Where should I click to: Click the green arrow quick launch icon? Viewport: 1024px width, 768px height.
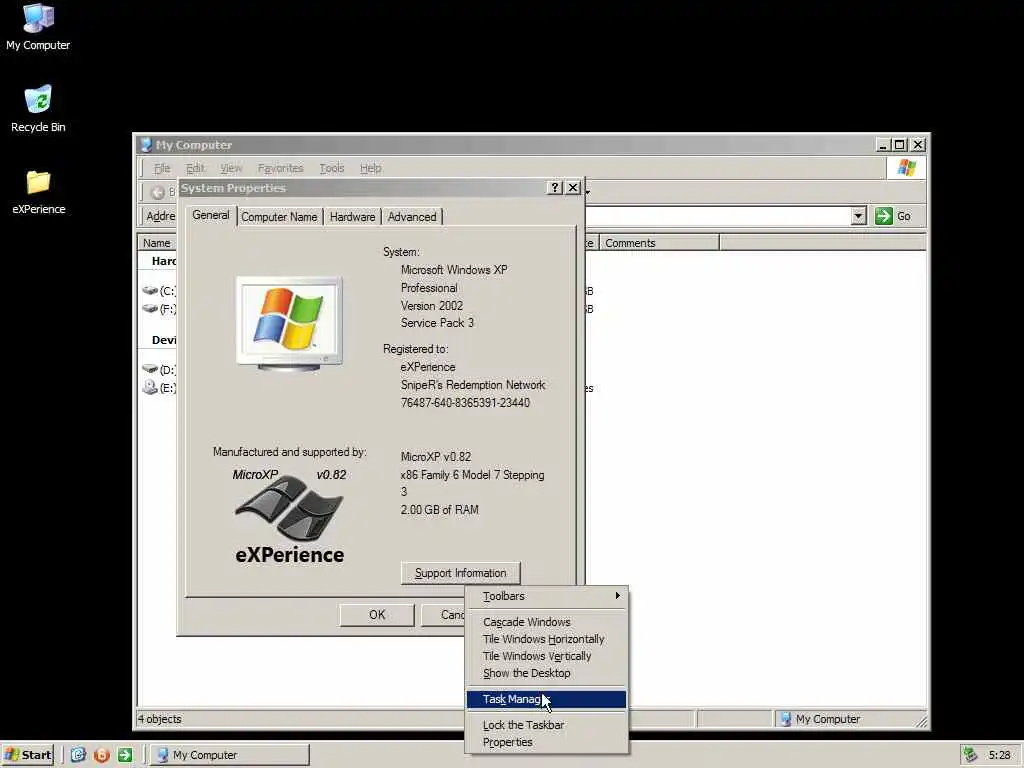point(125,755)
